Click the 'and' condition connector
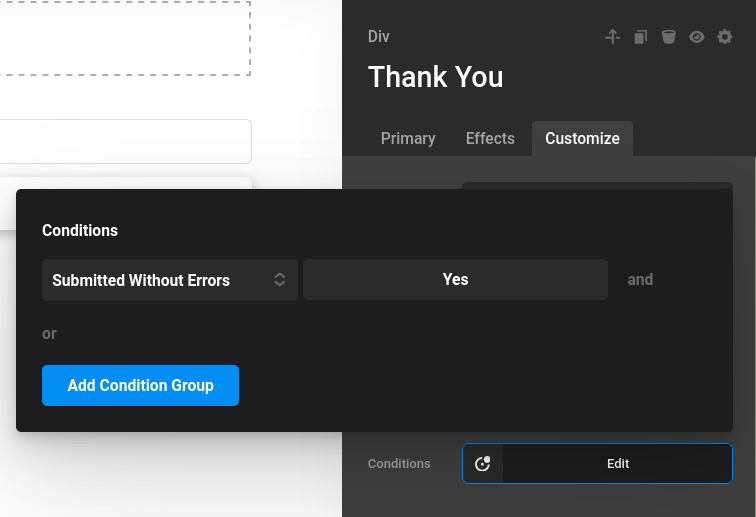This screenshot has width=756, height=517. click(x=640, y=280)
